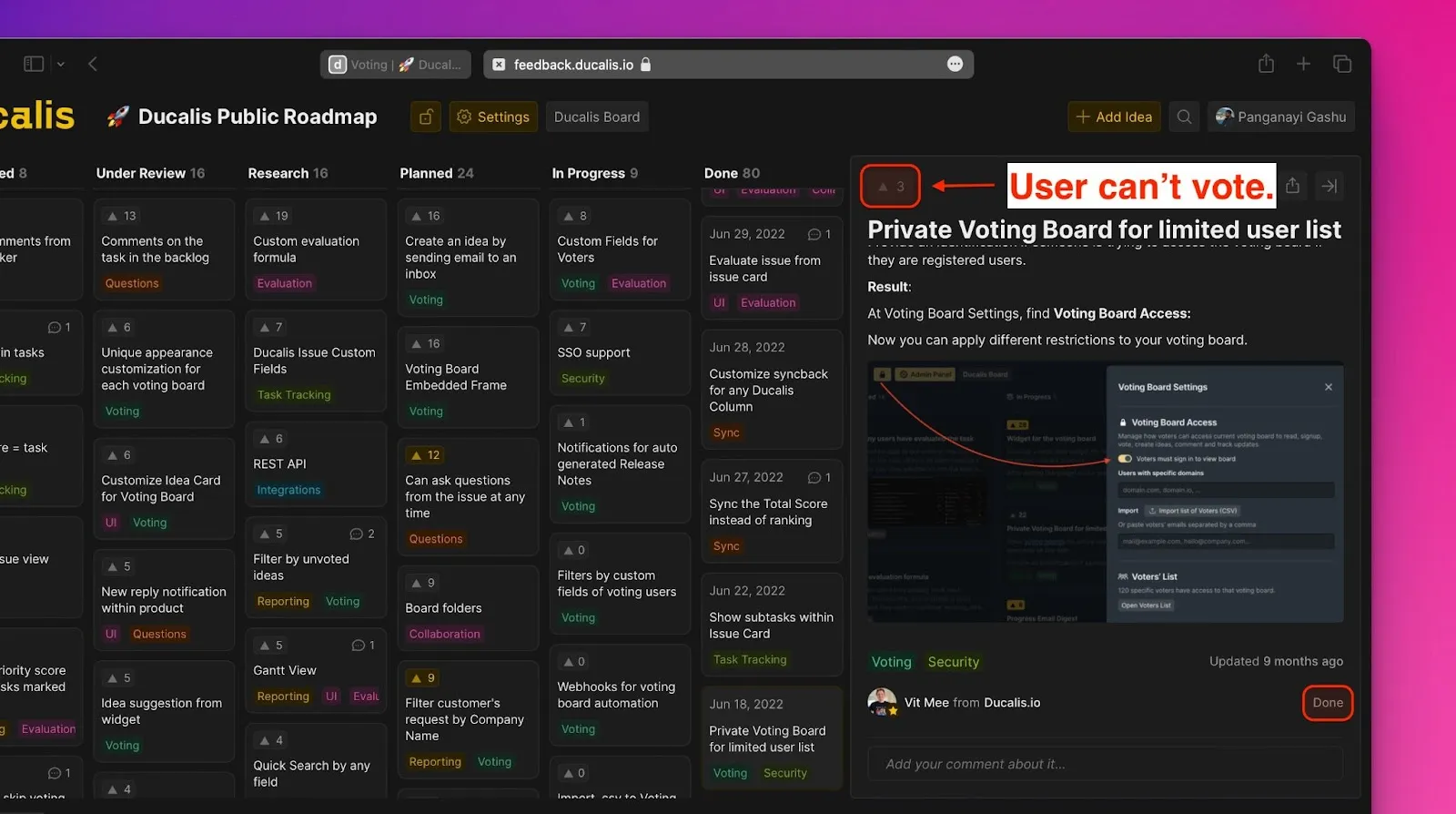Expand the sidebar chevron dropdown
The width and height of the screenshot is (1456, 814).
(x=61, y=64)
